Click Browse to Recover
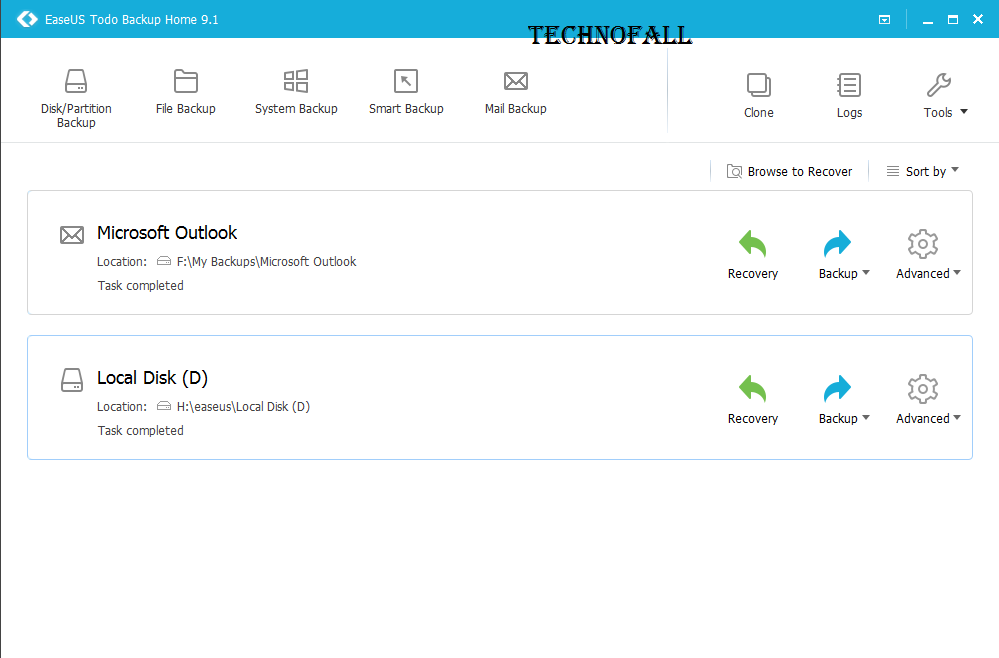 [789, 171]
